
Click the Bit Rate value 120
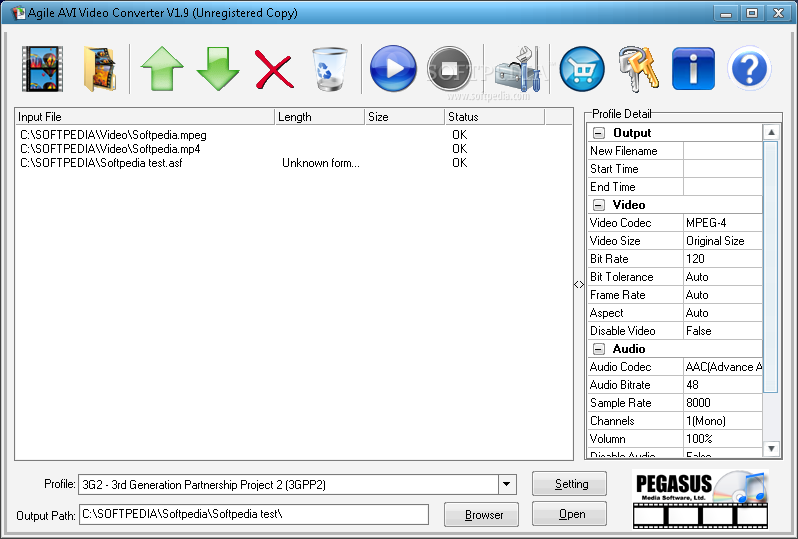723,259
